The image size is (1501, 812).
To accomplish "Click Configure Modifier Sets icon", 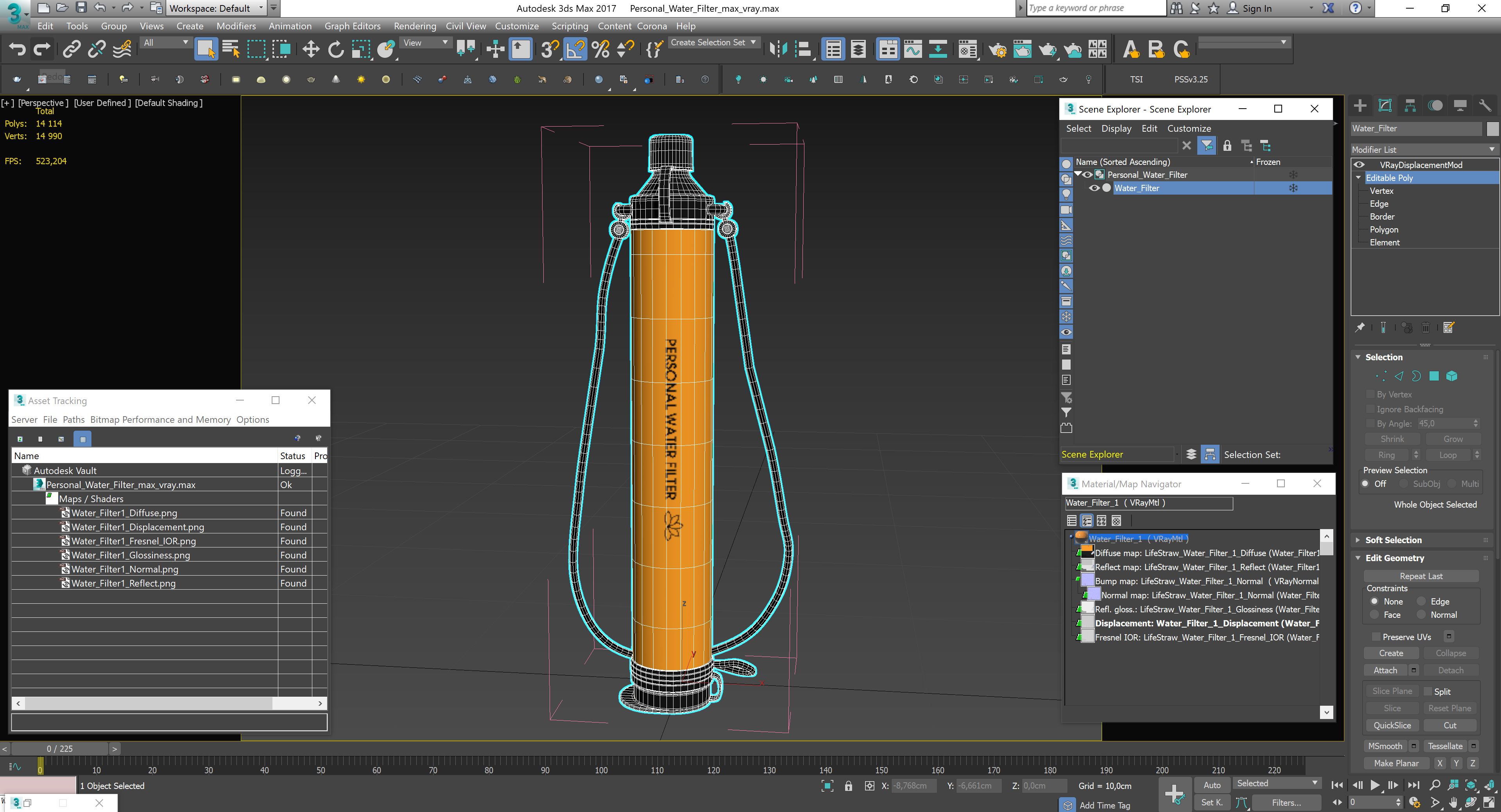I will click(1449, 327).
